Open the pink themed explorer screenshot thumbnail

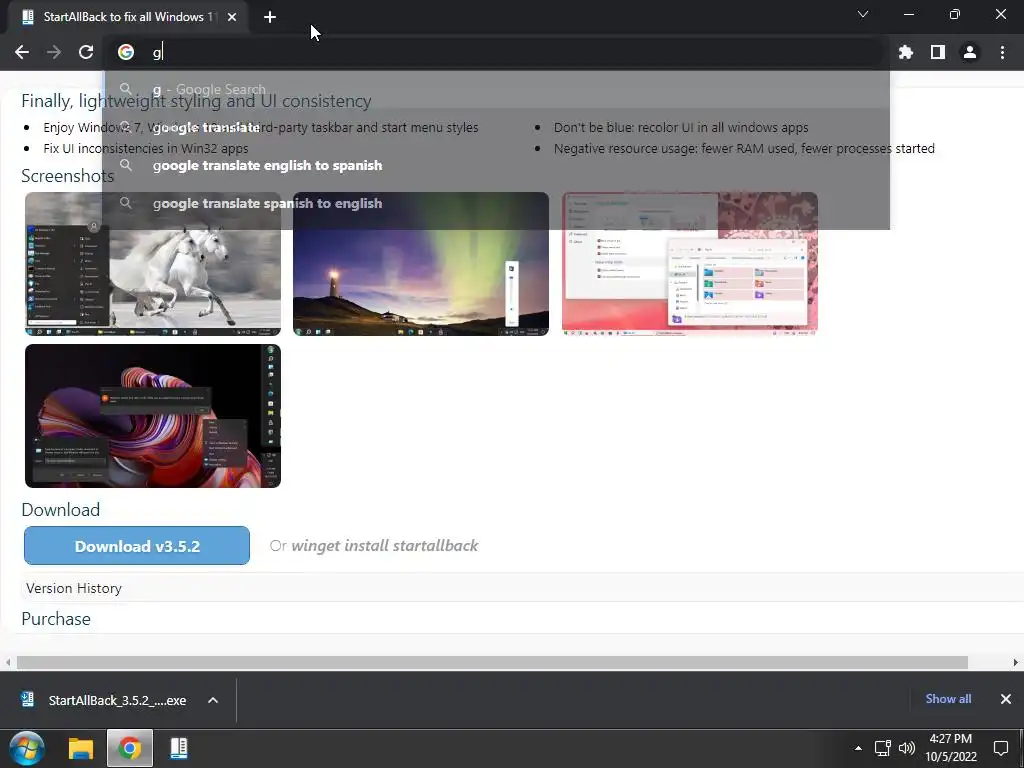click(x=690, y=264)
